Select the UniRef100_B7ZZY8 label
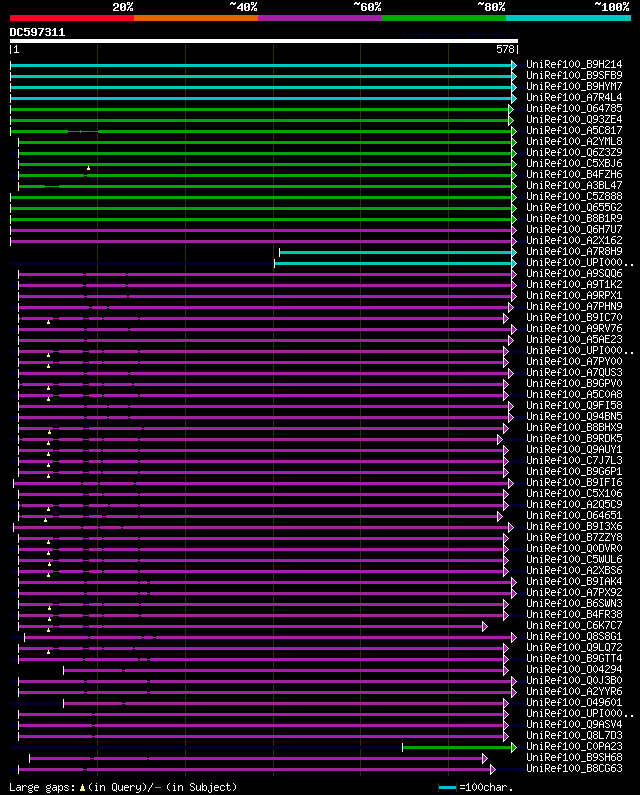Viewport: 640px width, 795px height. 574,537
